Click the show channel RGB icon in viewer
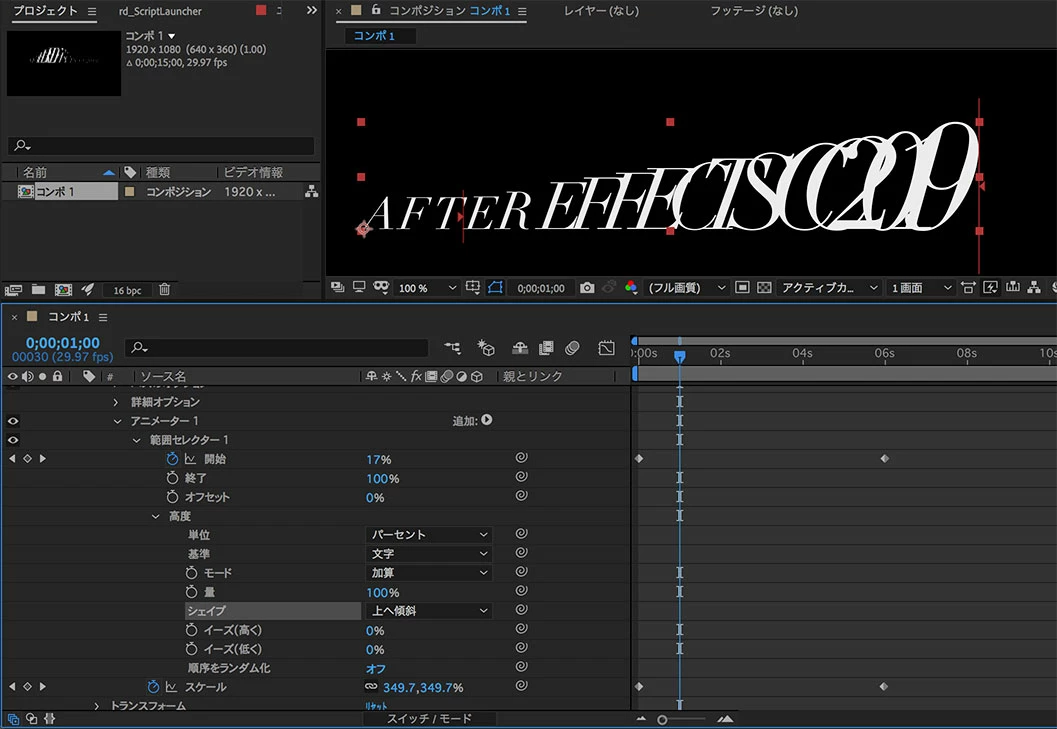This screenshot has height=729, width=1057. click(x=630, y=288)
